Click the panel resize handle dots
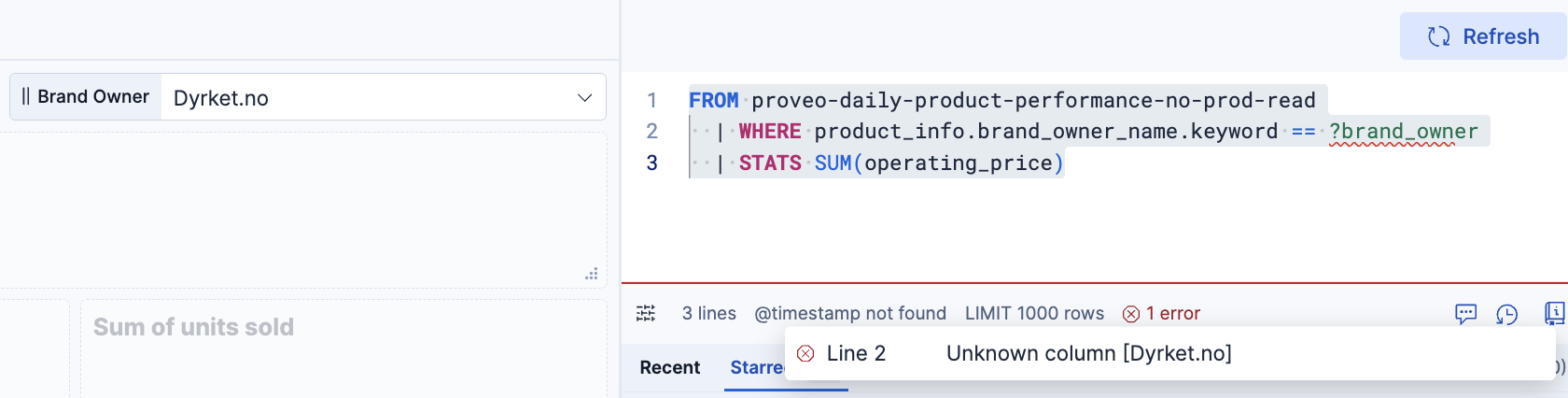 coord(592,274)
